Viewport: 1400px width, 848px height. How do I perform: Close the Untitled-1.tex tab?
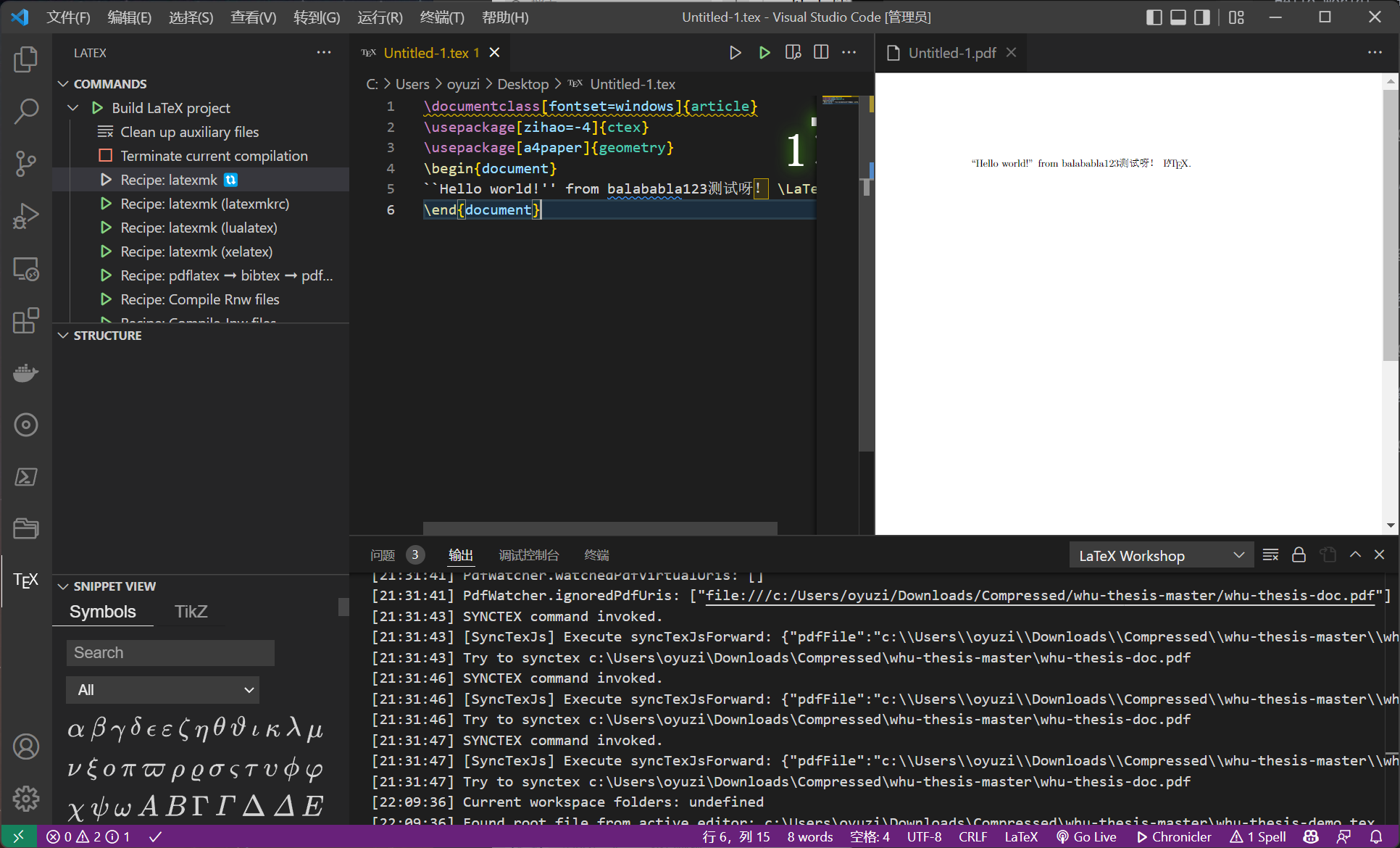click(x=494, y=53)
